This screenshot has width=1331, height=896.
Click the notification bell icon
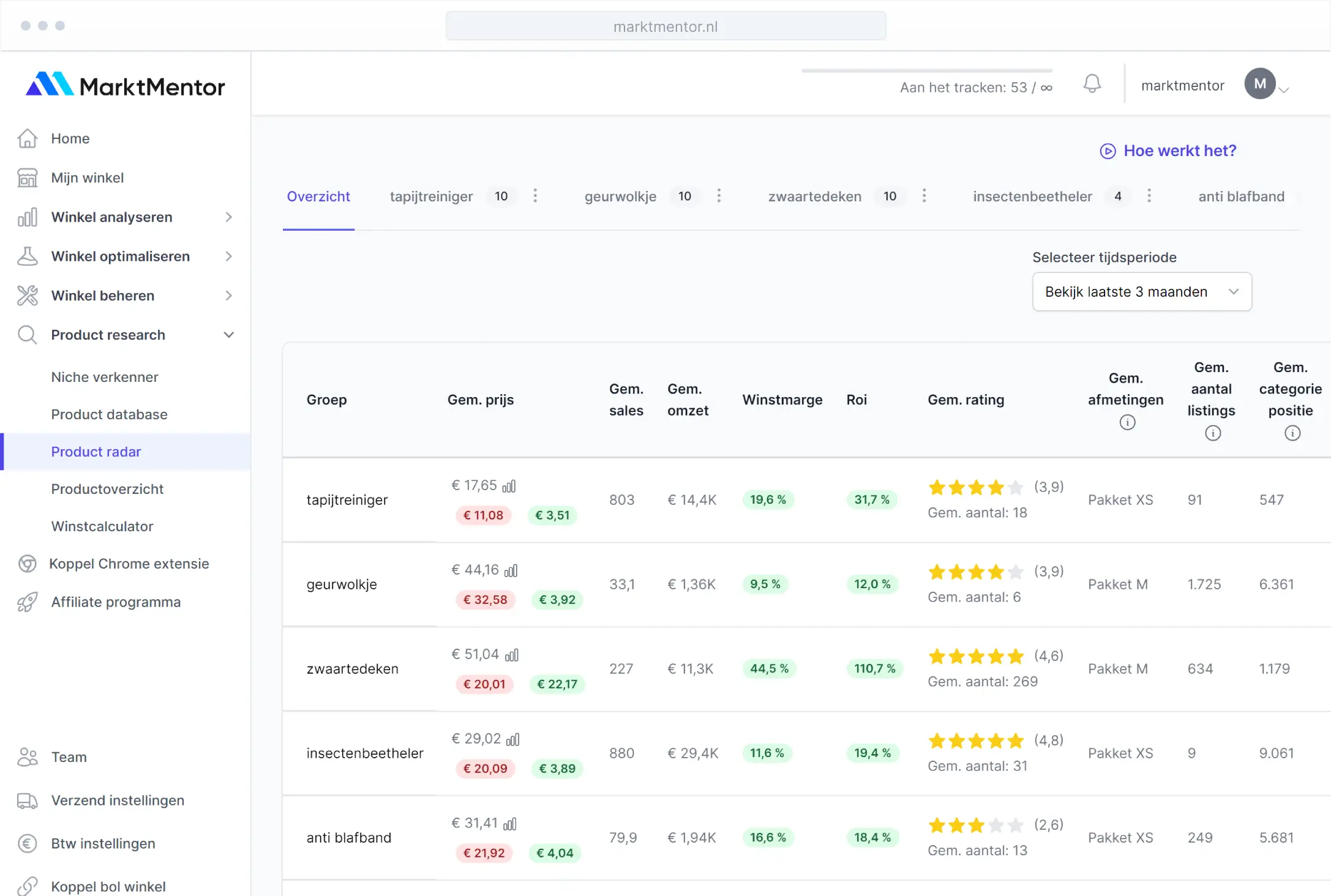click(x=1092, y=84)
